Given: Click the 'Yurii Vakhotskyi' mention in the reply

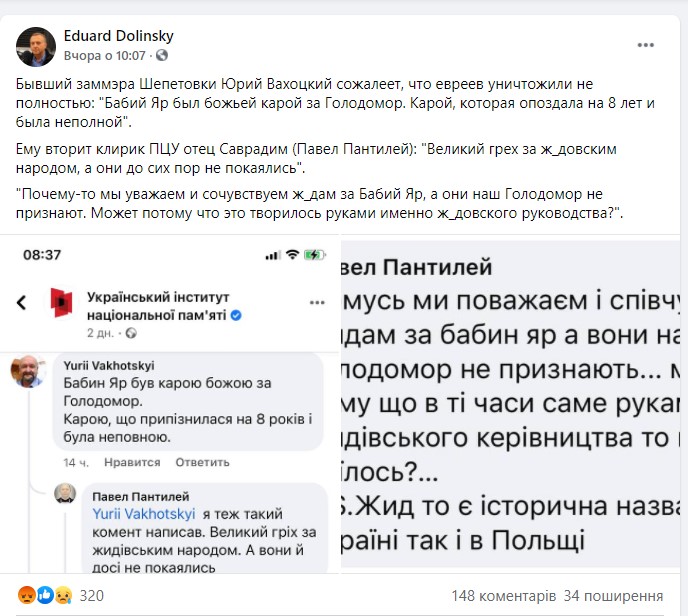Looking at the screenshot, I should pos(133,513).
